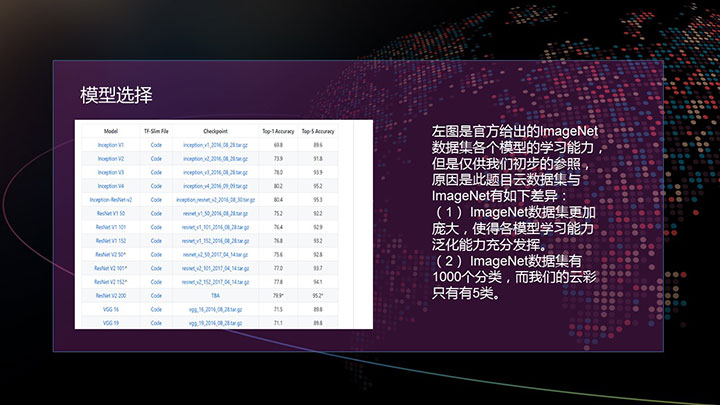Click the Top-1 Accuracy column header

278,131
